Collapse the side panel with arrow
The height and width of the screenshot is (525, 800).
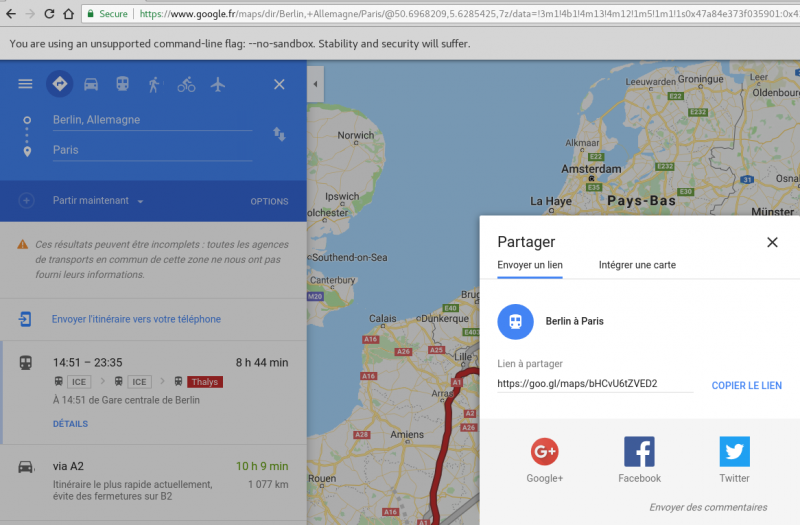coord(315,84)
